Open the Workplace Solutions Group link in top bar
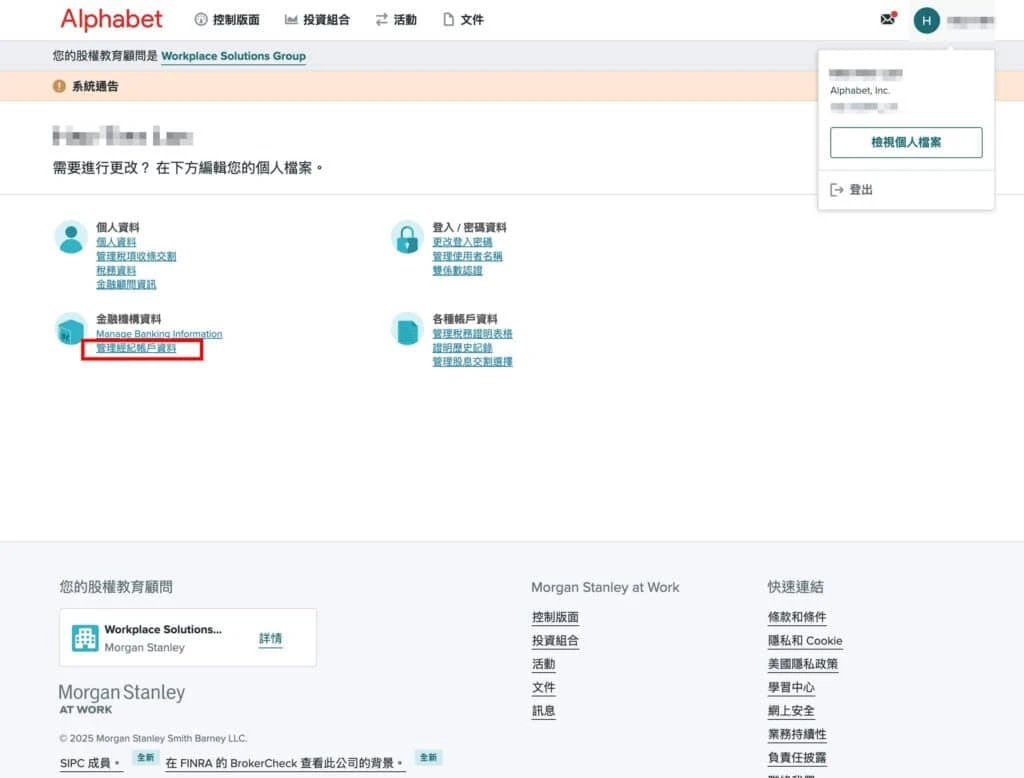The image size is (1024, 778). click(x=233, y=56)
